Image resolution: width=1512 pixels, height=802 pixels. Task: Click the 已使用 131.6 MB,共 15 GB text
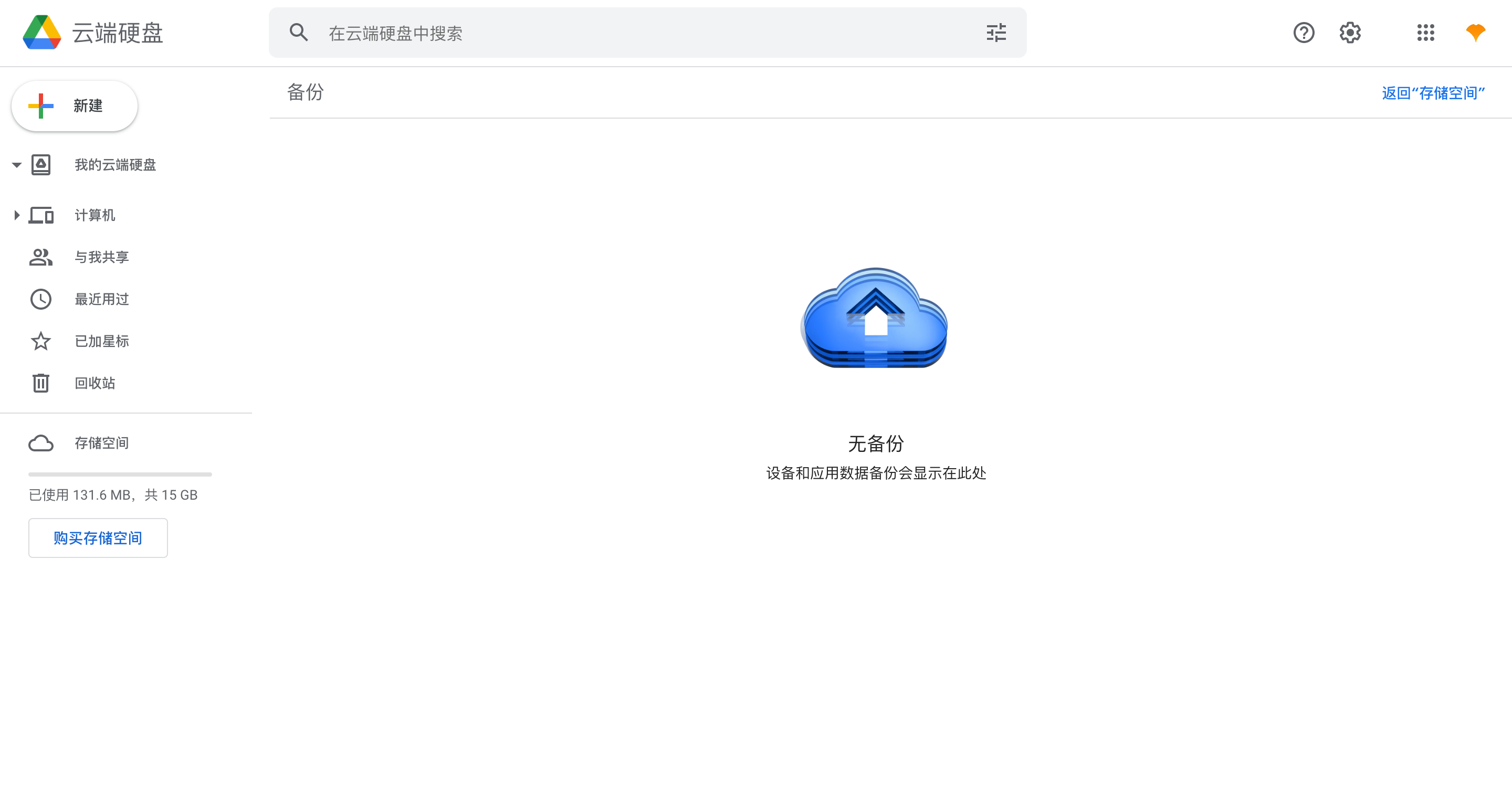pyautogui.click(x=113, y=495)
